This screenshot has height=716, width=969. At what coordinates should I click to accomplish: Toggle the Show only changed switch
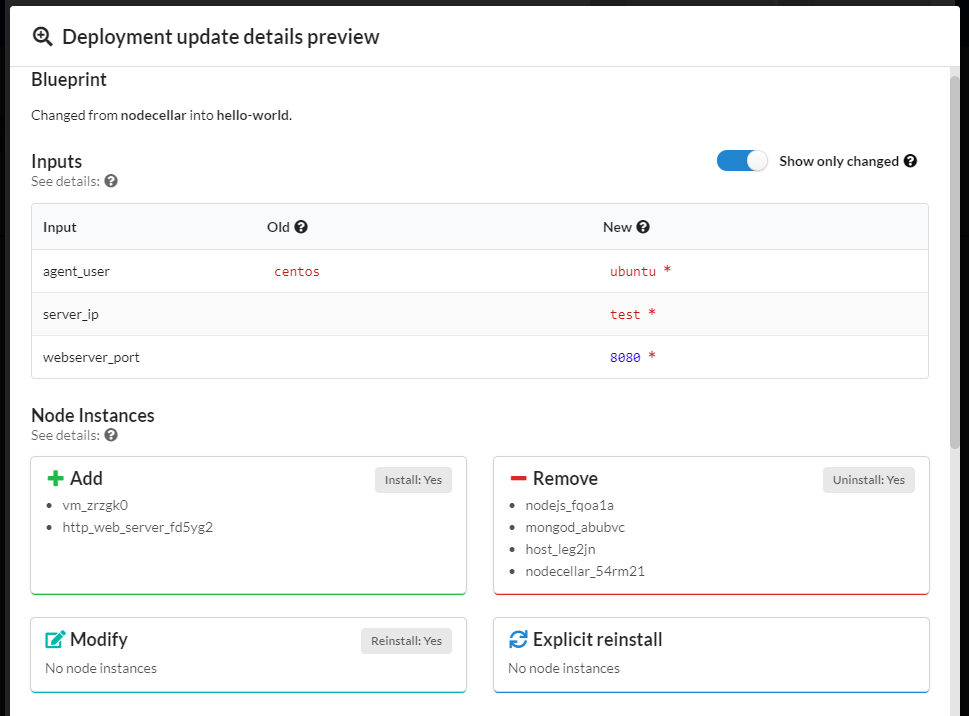742,161
